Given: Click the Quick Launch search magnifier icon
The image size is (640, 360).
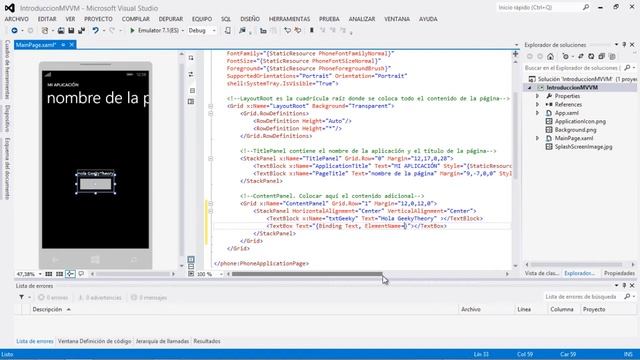Looking at the screenshot, I should coord(586,7).
